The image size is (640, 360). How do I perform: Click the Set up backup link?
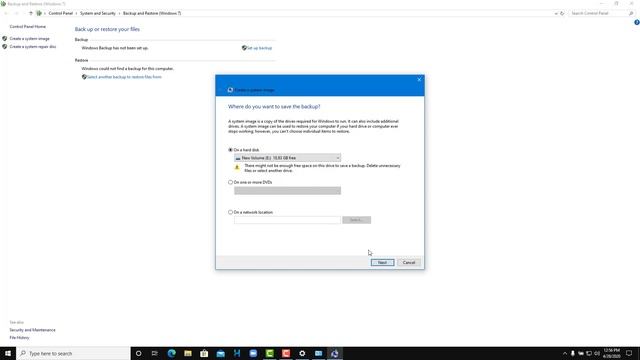pos(259,48)
